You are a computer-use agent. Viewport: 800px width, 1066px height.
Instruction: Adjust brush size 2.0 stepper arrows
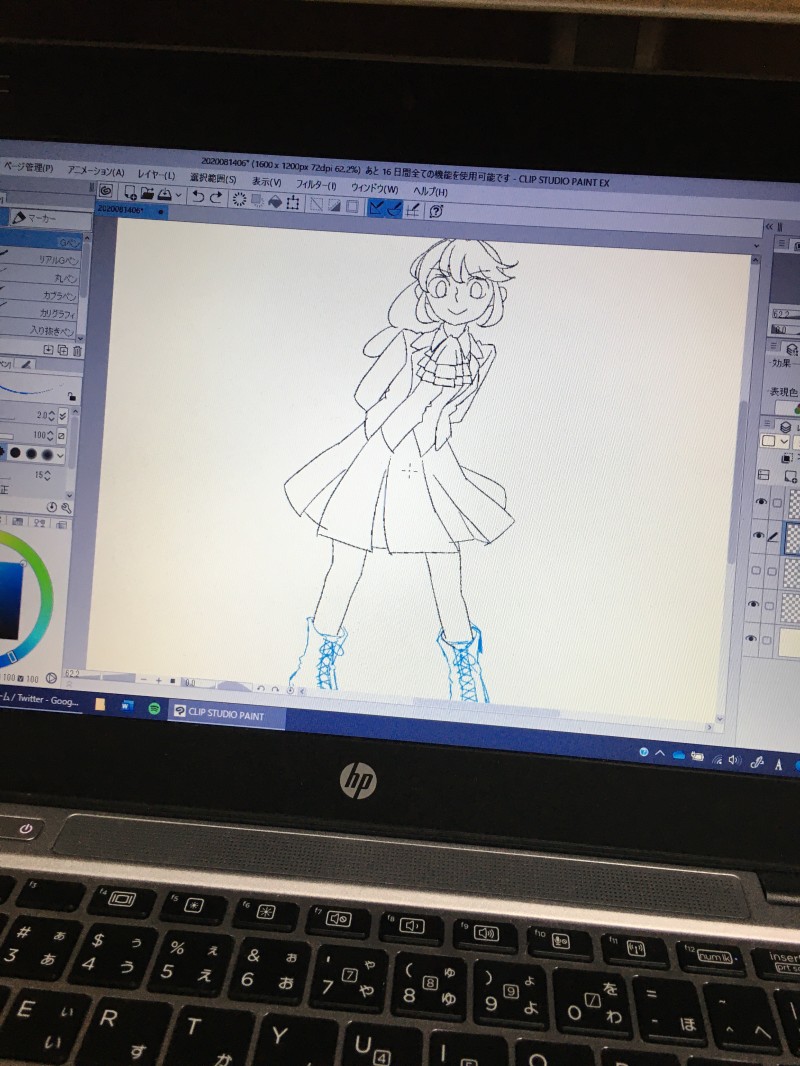[51, 415]
